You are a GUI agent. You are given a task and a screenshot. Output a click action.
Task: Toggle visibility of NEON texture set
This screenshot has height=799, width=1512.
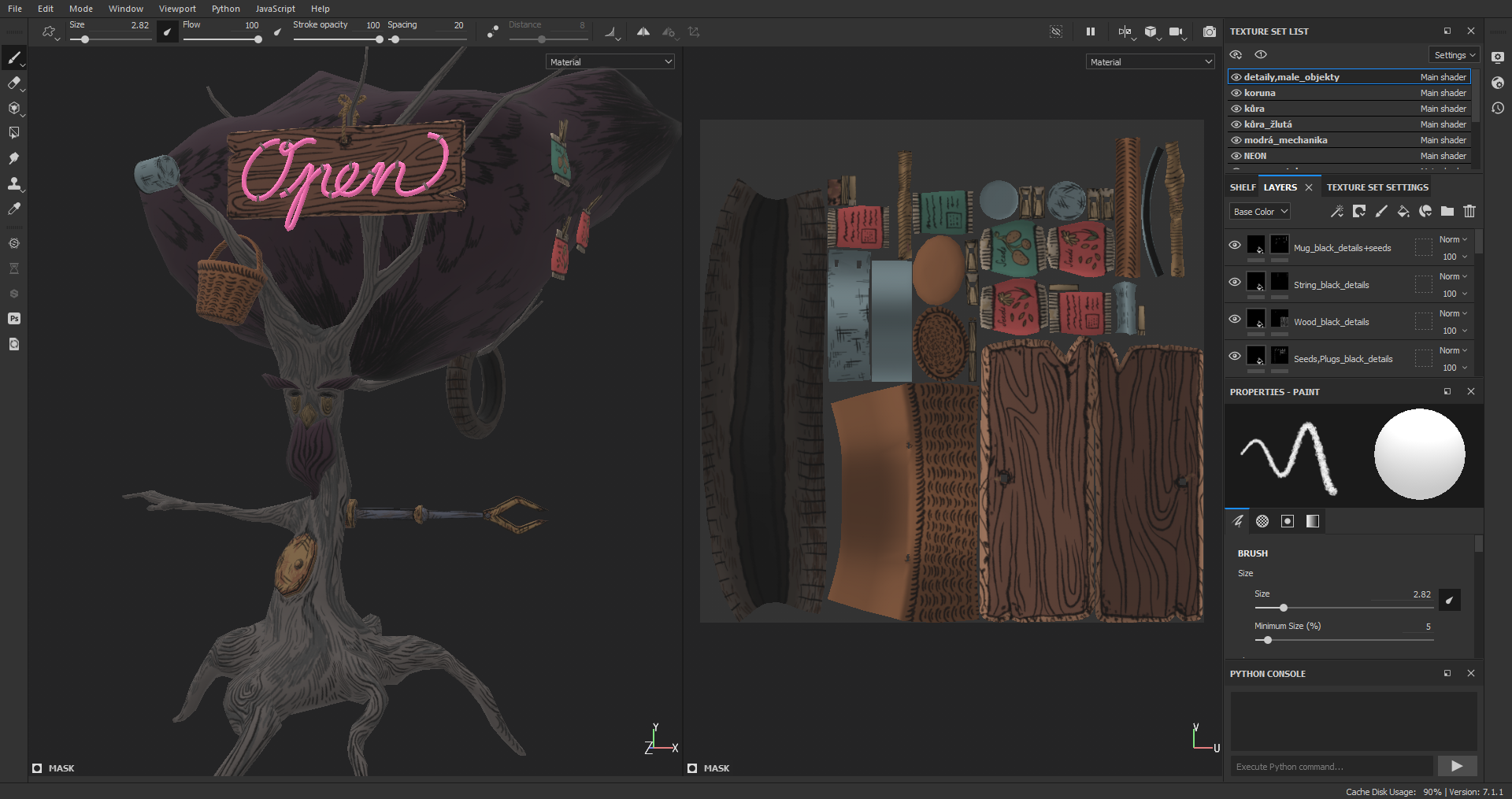(x=1236, y=156)
